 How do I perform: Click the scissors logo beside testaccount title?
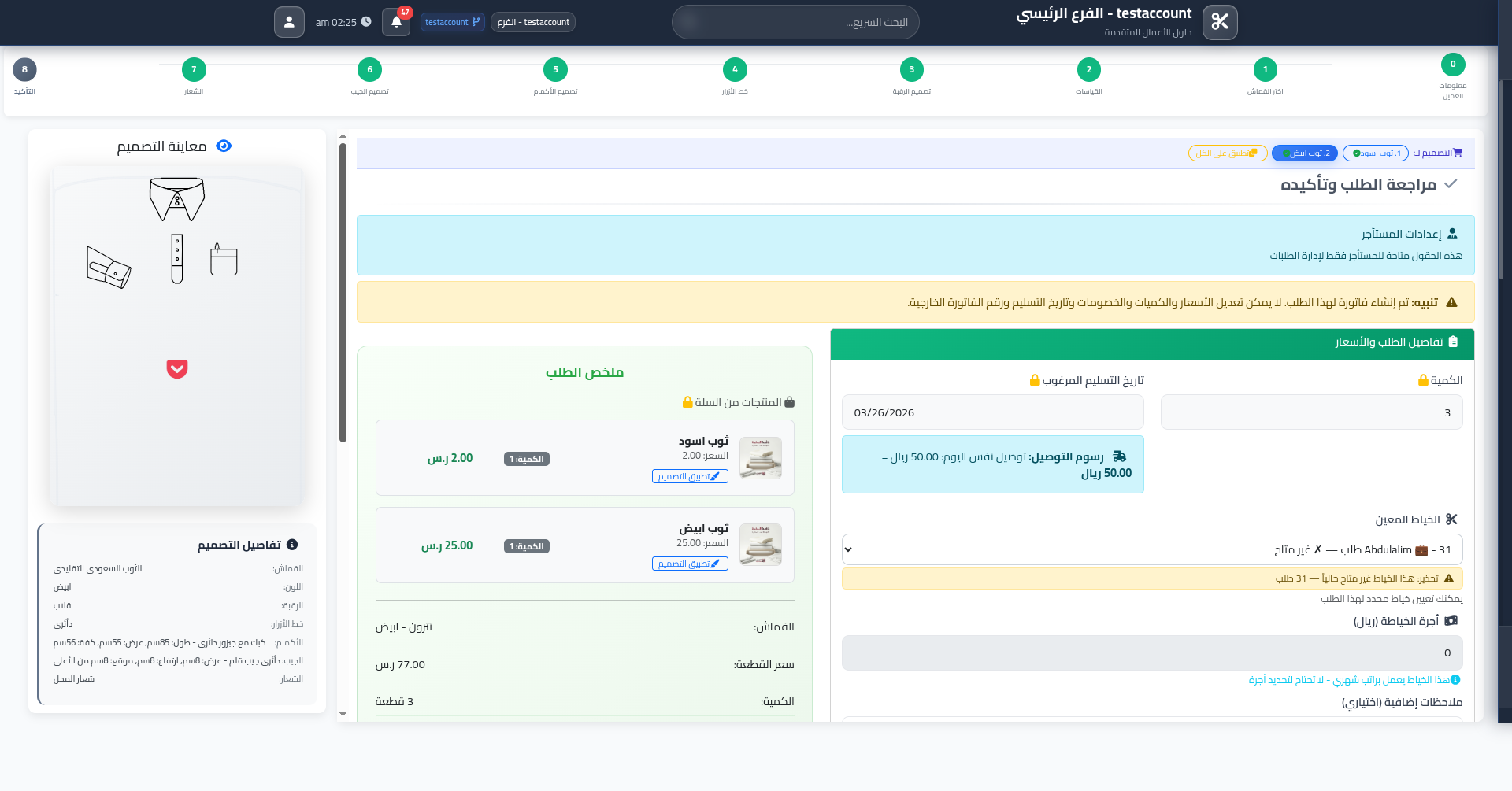(1219, 22)
